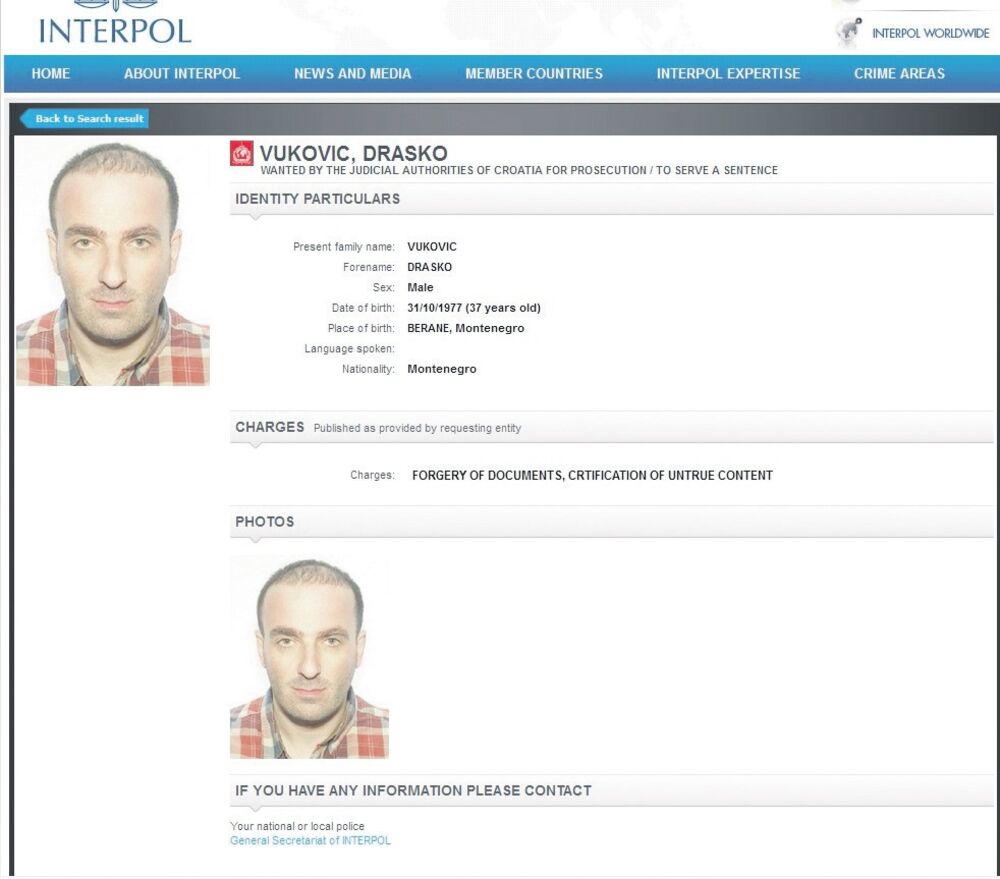Image resolution: width=1000 pixels, height=879 pixels.
Task: Click the contact information section header
Action: (x=611, y=791)
